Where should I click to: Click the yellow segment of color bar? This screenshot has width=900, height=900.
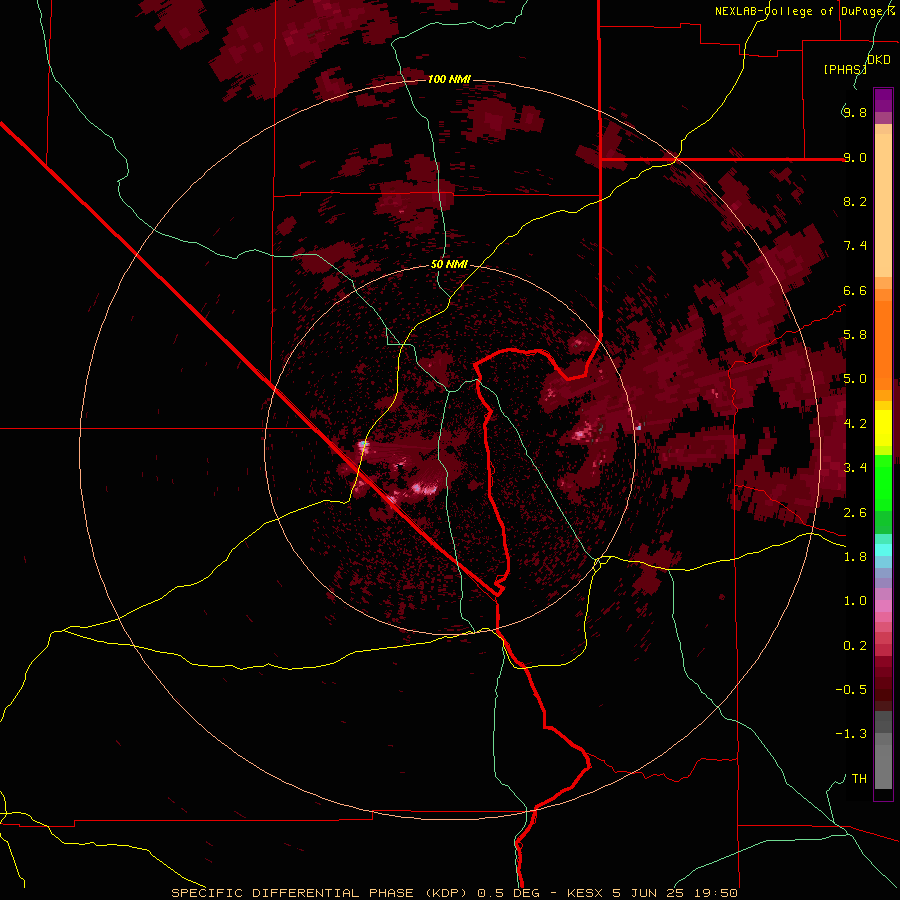click(x=883, y=428)
